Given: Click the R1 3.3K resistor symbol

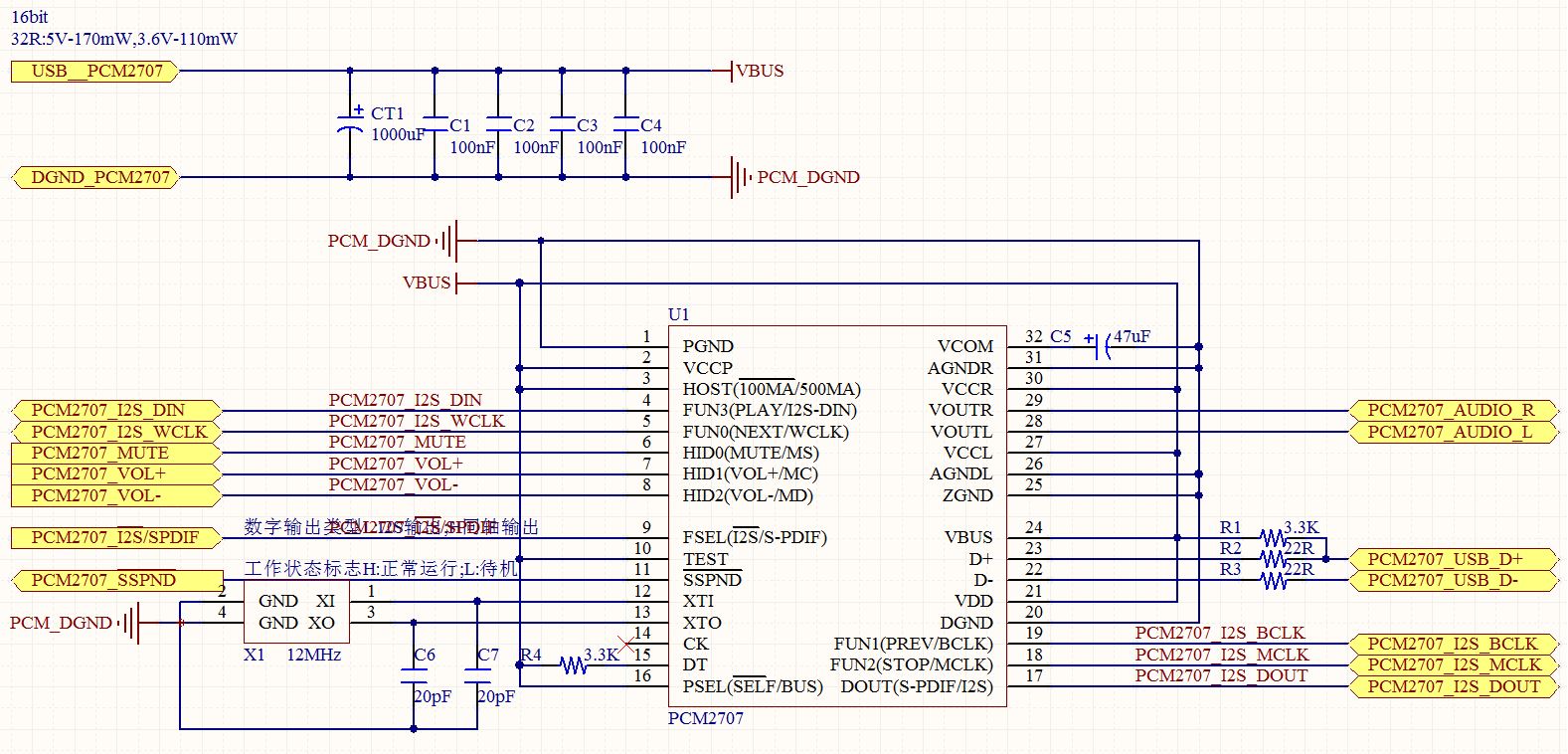Looking at the screenshot, I should [x=1273, y=538].
